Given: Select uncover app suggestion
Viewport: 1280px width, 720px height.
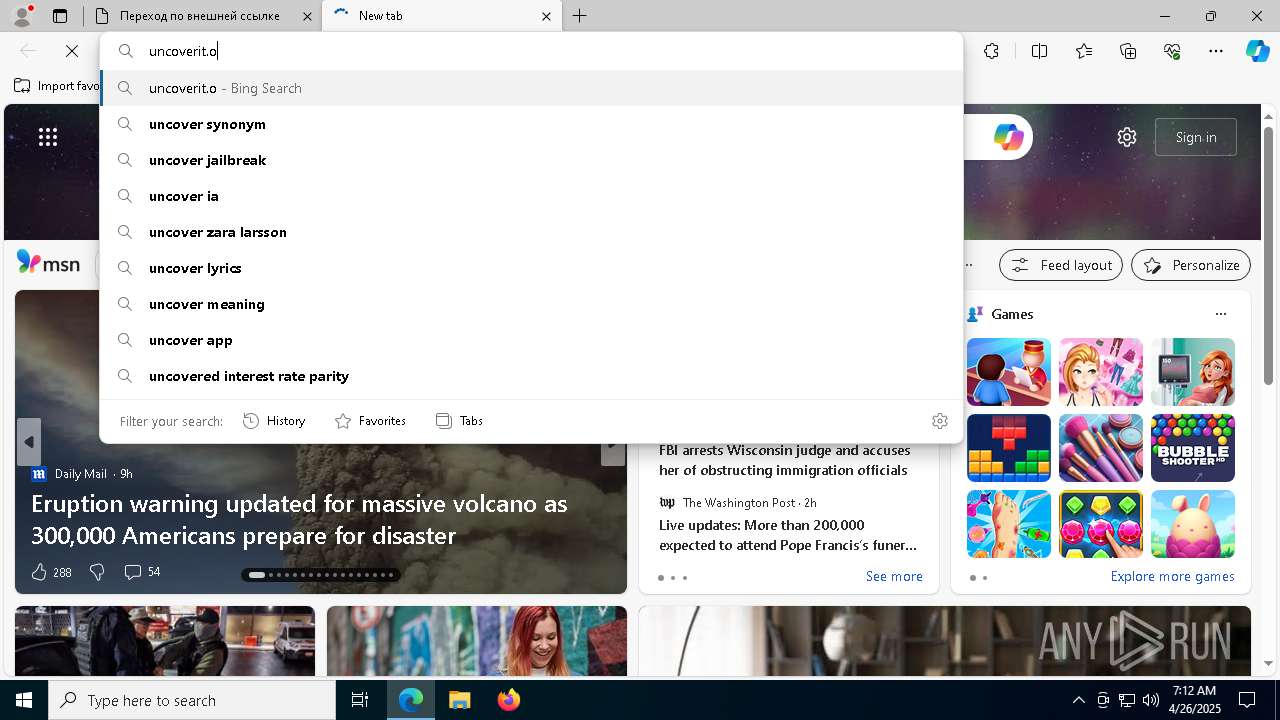Looking at the screenshot, I should [531, 340].
